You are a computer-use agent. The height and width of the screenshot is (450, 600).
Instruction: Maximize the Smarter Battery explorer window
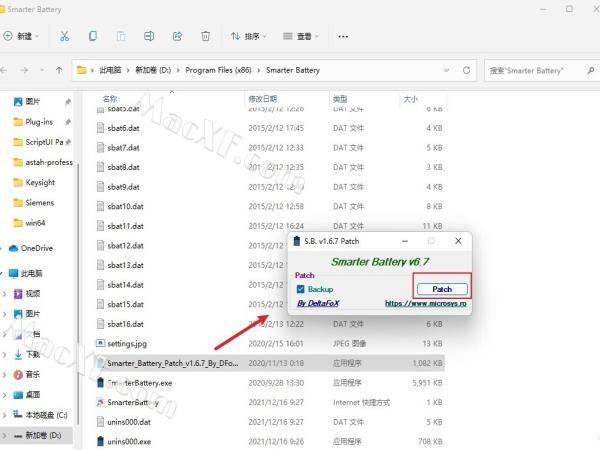click(569, 9)
